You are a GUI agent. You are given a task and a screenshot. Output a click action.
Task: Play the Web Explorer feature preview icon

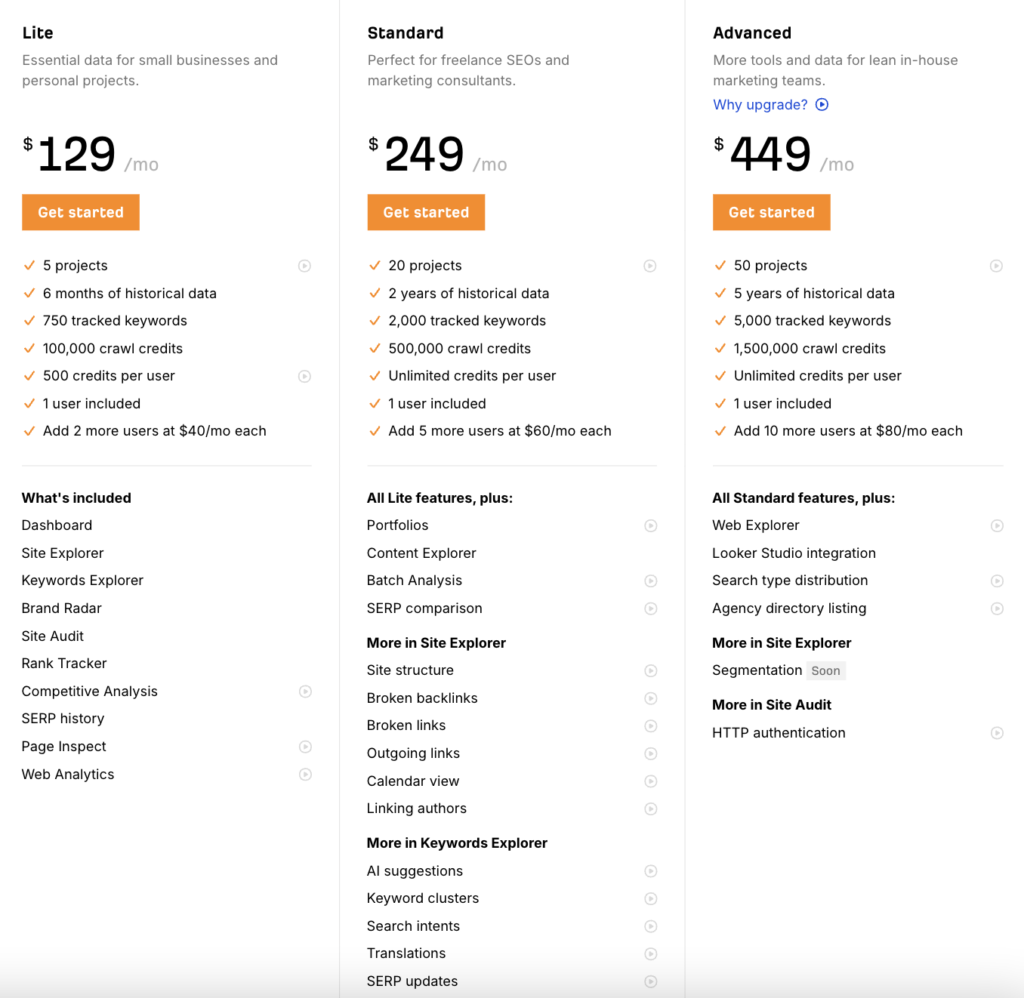pos(997,526)
